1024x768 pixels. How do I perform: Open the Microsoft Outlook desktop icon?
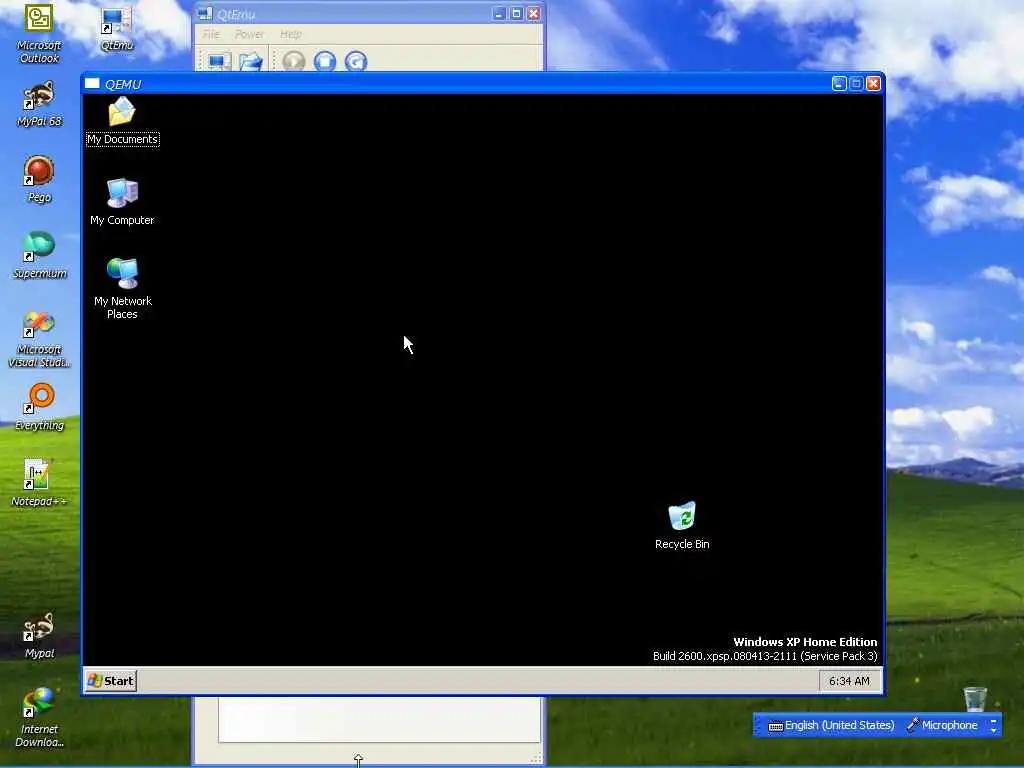(x=39, y=33)
